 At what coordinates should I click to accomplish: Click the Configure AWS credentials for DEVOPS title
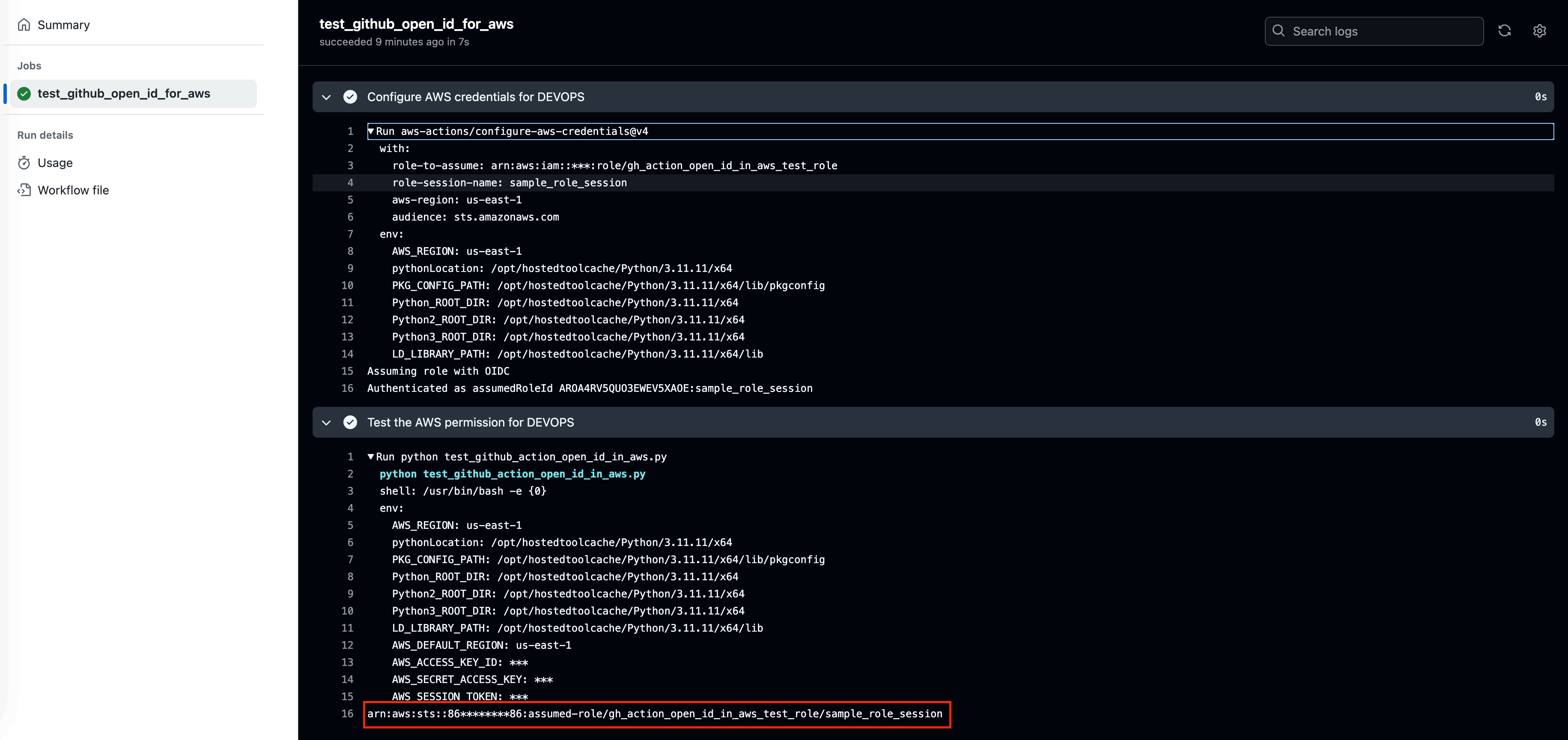coord(475,97)
